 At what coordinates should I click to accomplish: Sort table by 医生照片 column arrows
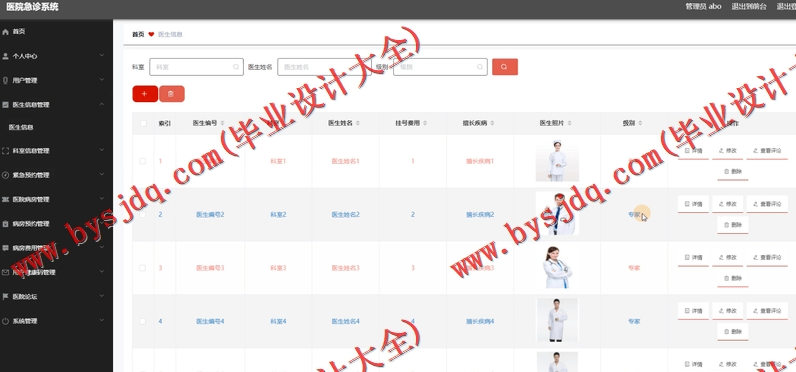click(569, 123)
